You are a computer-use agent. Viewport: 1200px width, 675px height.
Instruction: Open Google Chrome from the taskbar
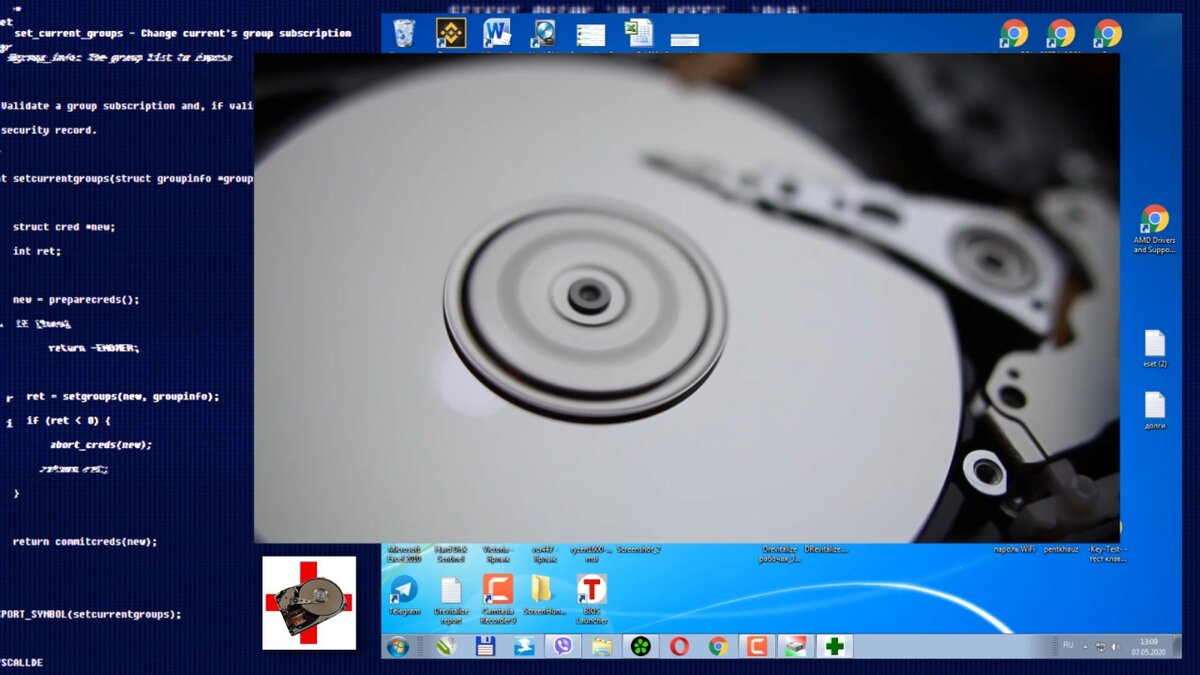click(x=718, y=646)
